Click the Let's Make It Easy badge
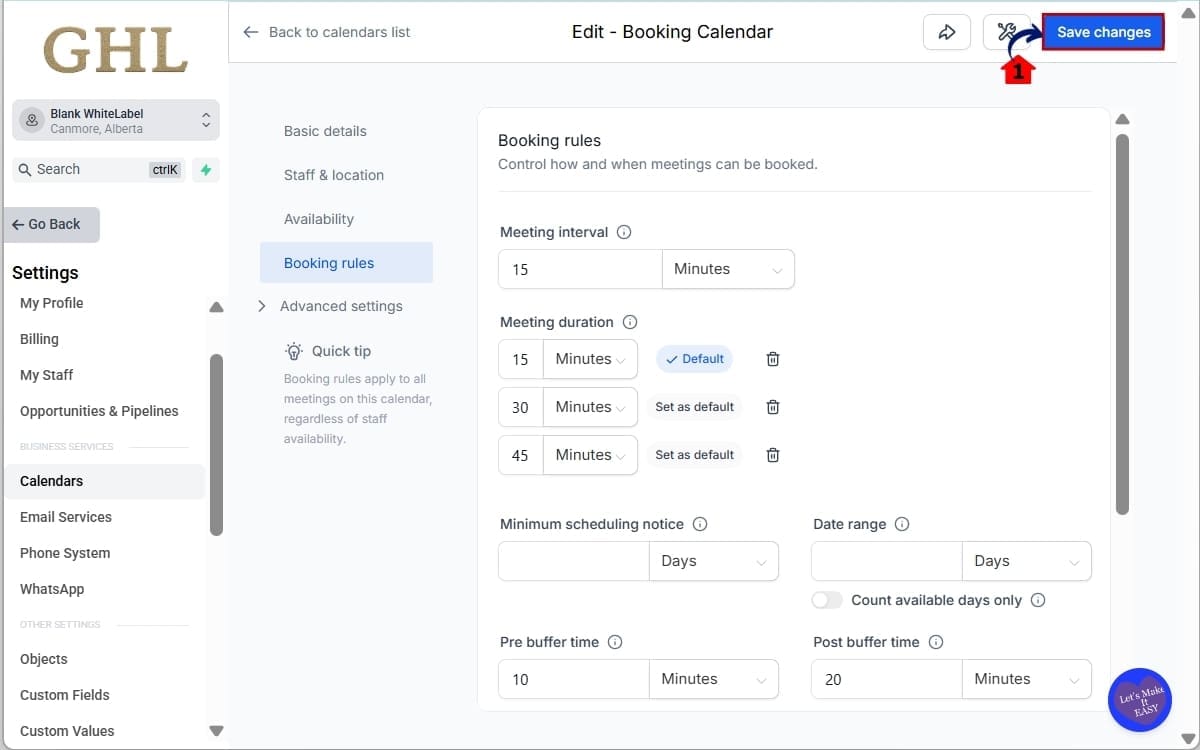The image size is (1200, 750). (x=1140, y=699)
